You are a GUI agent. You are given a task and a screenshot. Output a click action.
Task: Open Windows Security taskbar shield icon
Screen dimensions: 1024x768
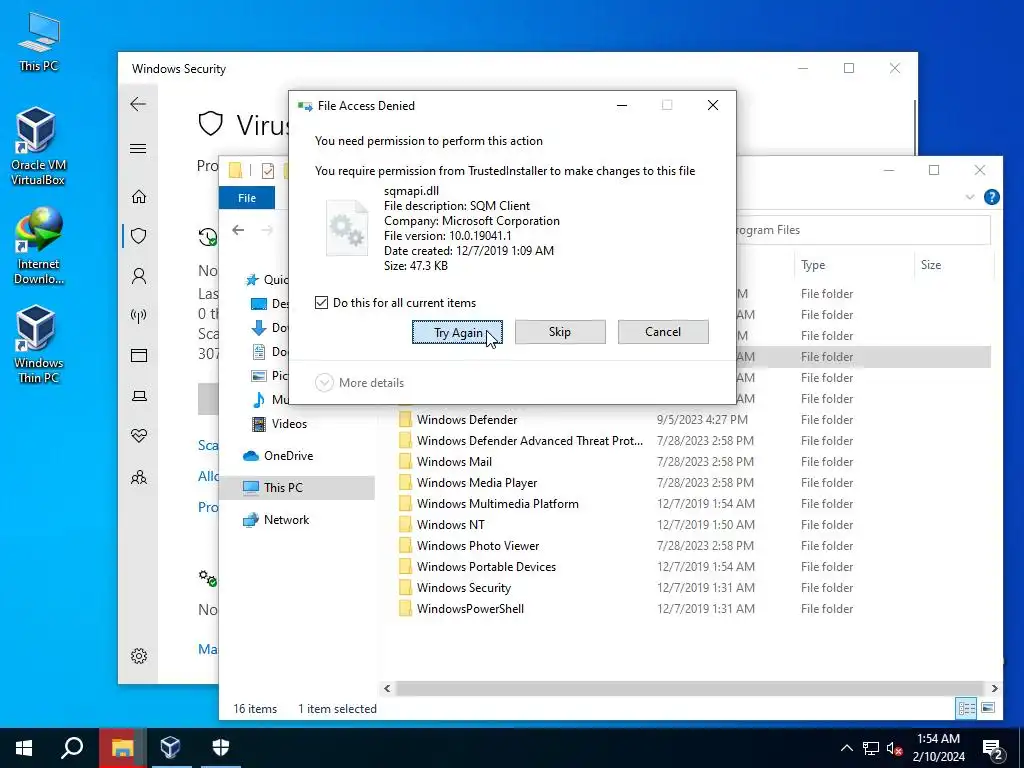tap(221, 748)
